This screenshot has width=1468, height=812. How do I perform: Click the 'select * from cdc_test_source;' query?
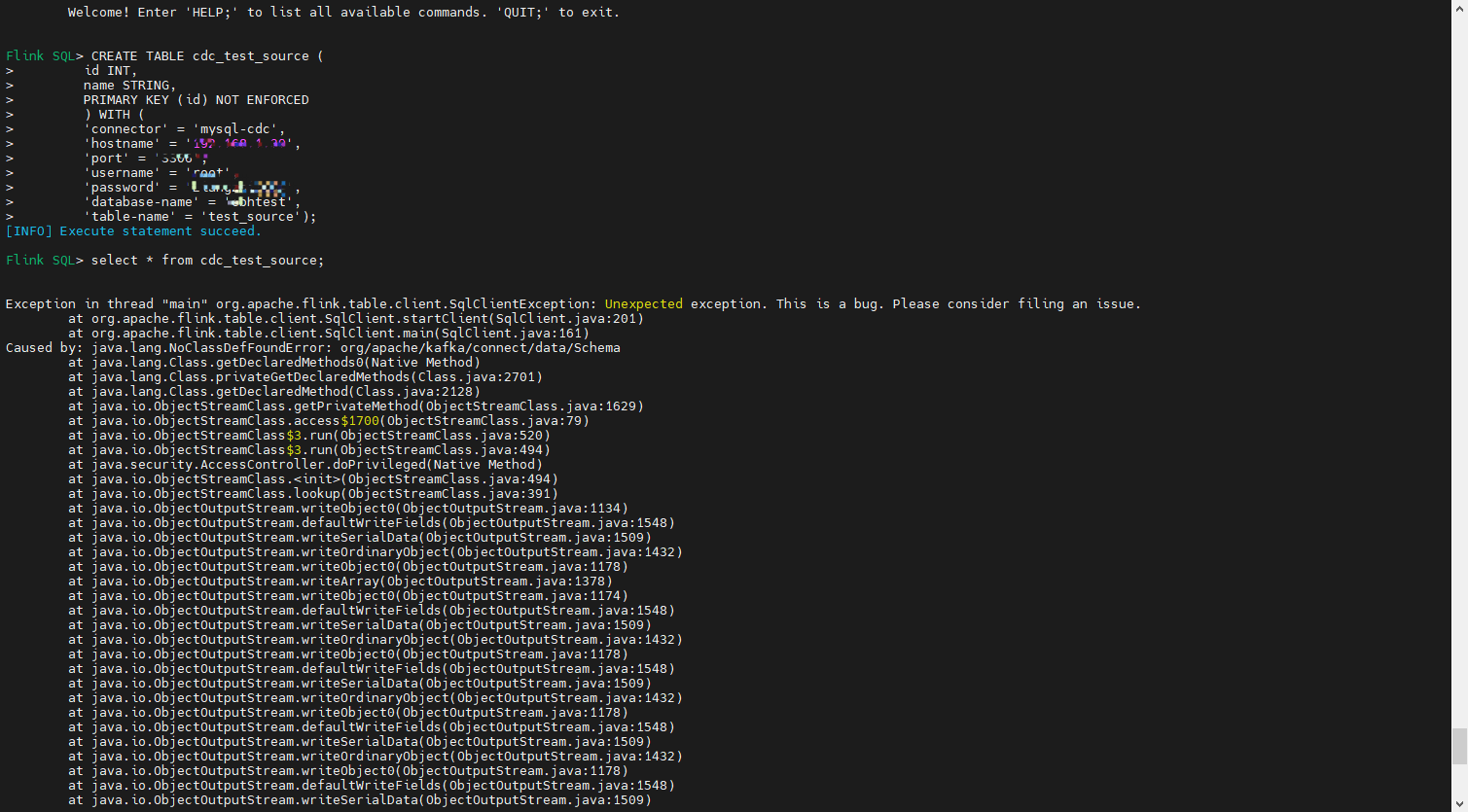(x=208, y=261)
